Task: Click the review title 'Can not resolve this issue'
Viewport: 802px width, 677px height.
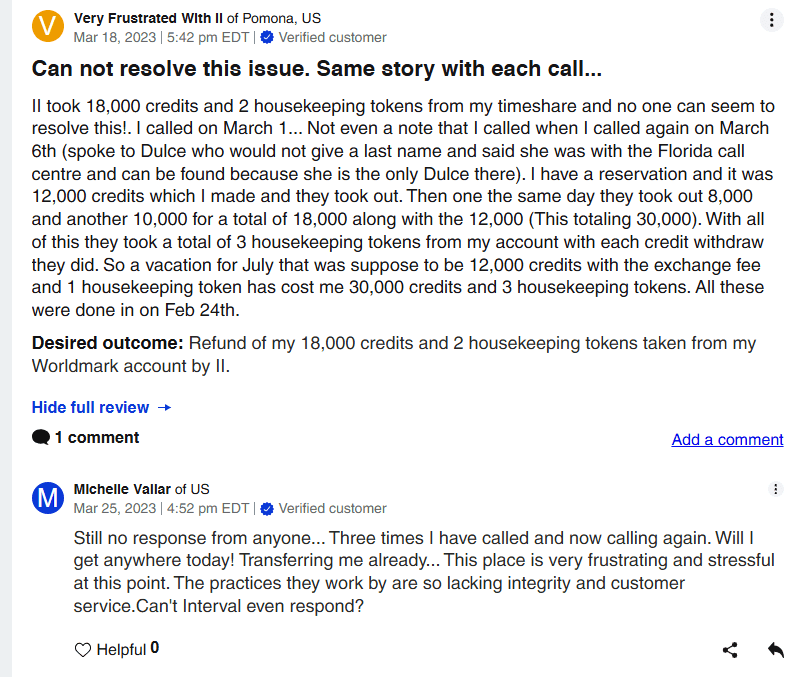Action: (x=316, y=69)
